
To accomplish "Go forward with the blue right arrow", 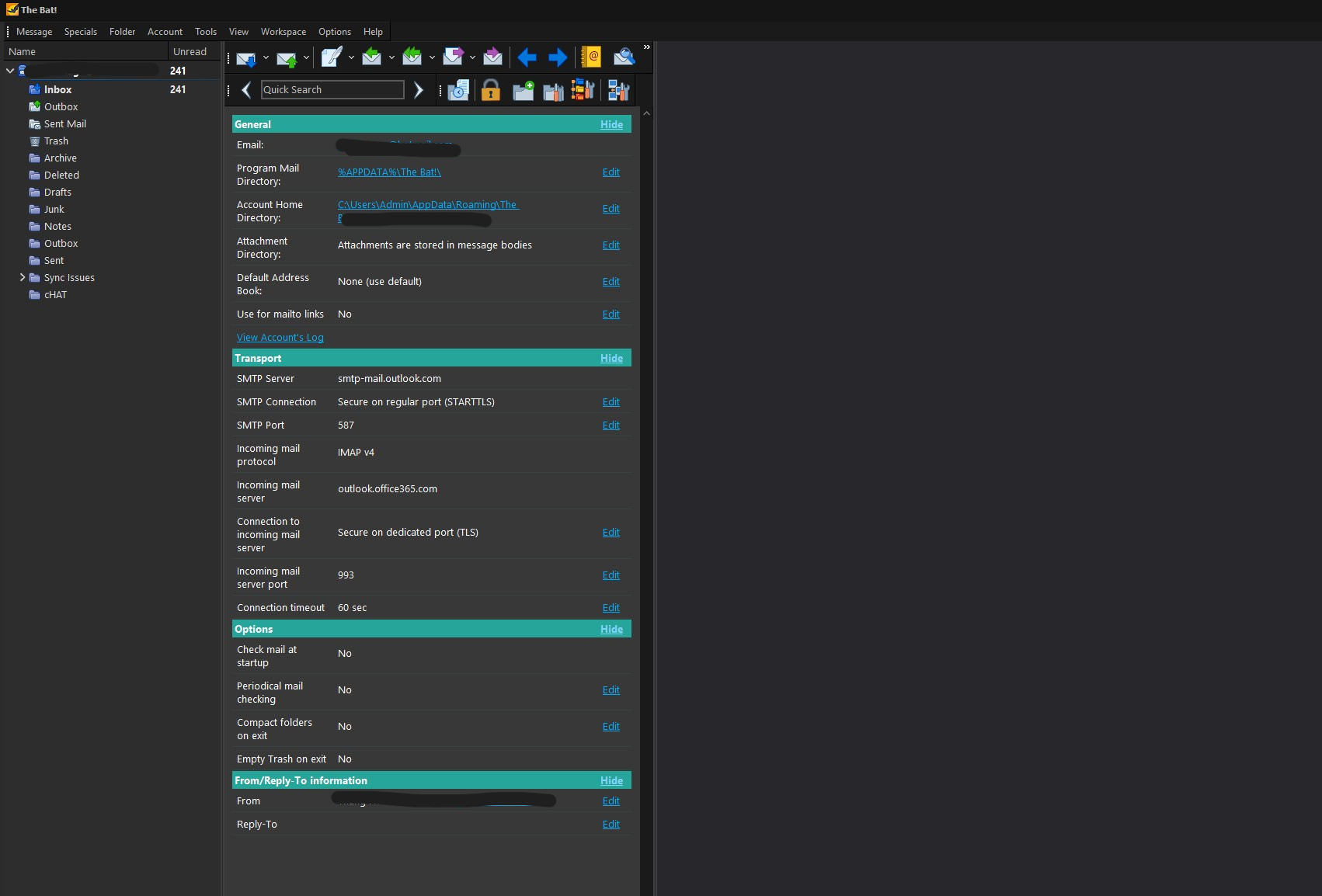I will click(x=558, y=57).
